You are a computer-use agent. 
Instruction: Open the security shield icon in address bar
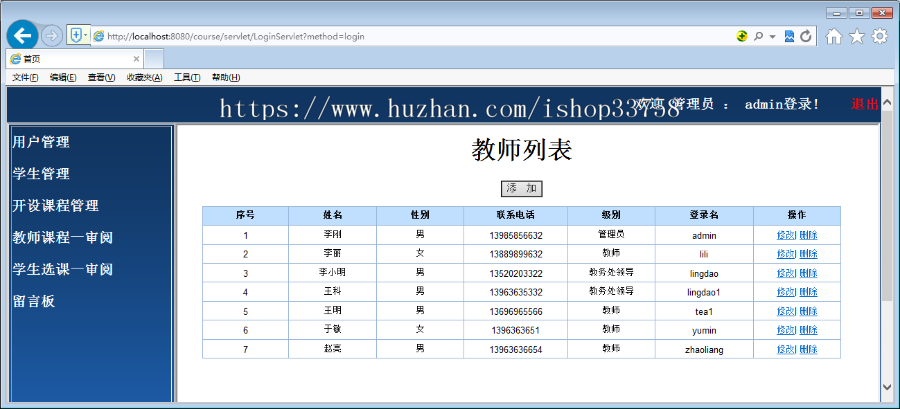(x=76, y=36)
